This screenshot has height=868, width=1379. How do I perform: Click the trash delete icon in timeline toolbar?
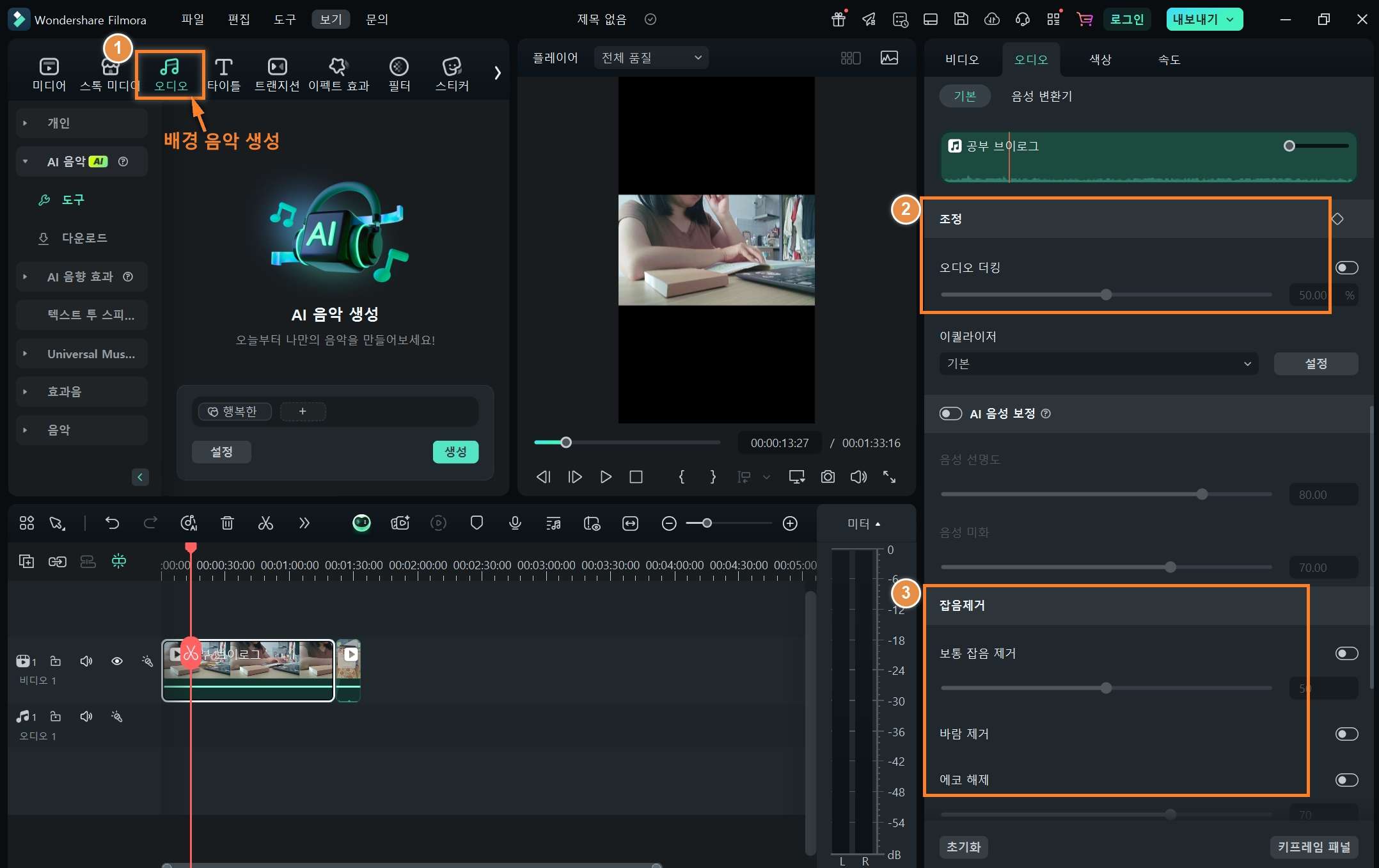227,523
